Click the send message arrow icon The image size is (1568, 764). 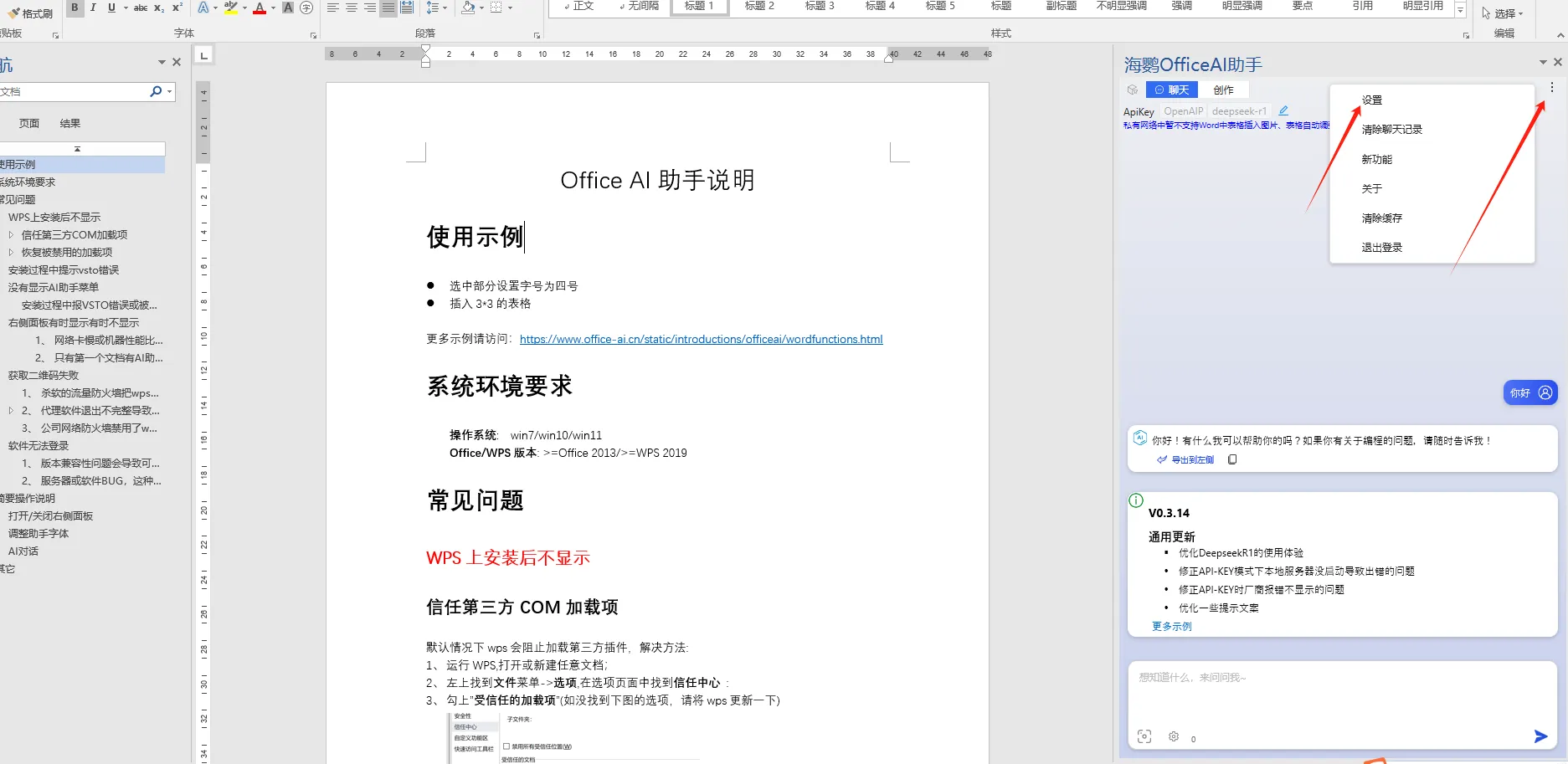coord(1540,736)
